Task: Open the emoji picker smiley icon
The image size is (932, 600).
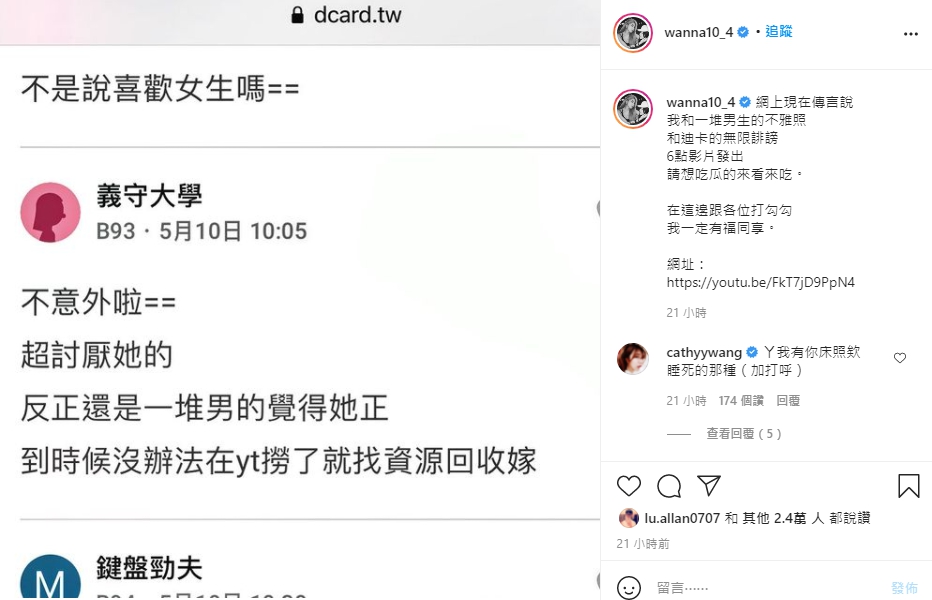Action: [629, 588]
